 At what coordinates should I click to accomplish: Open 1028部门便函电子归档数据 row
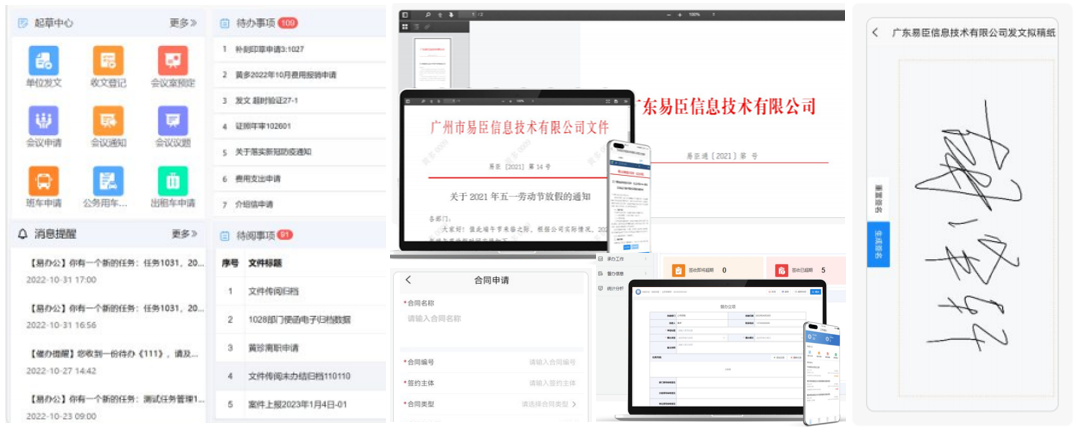point(300,319)
